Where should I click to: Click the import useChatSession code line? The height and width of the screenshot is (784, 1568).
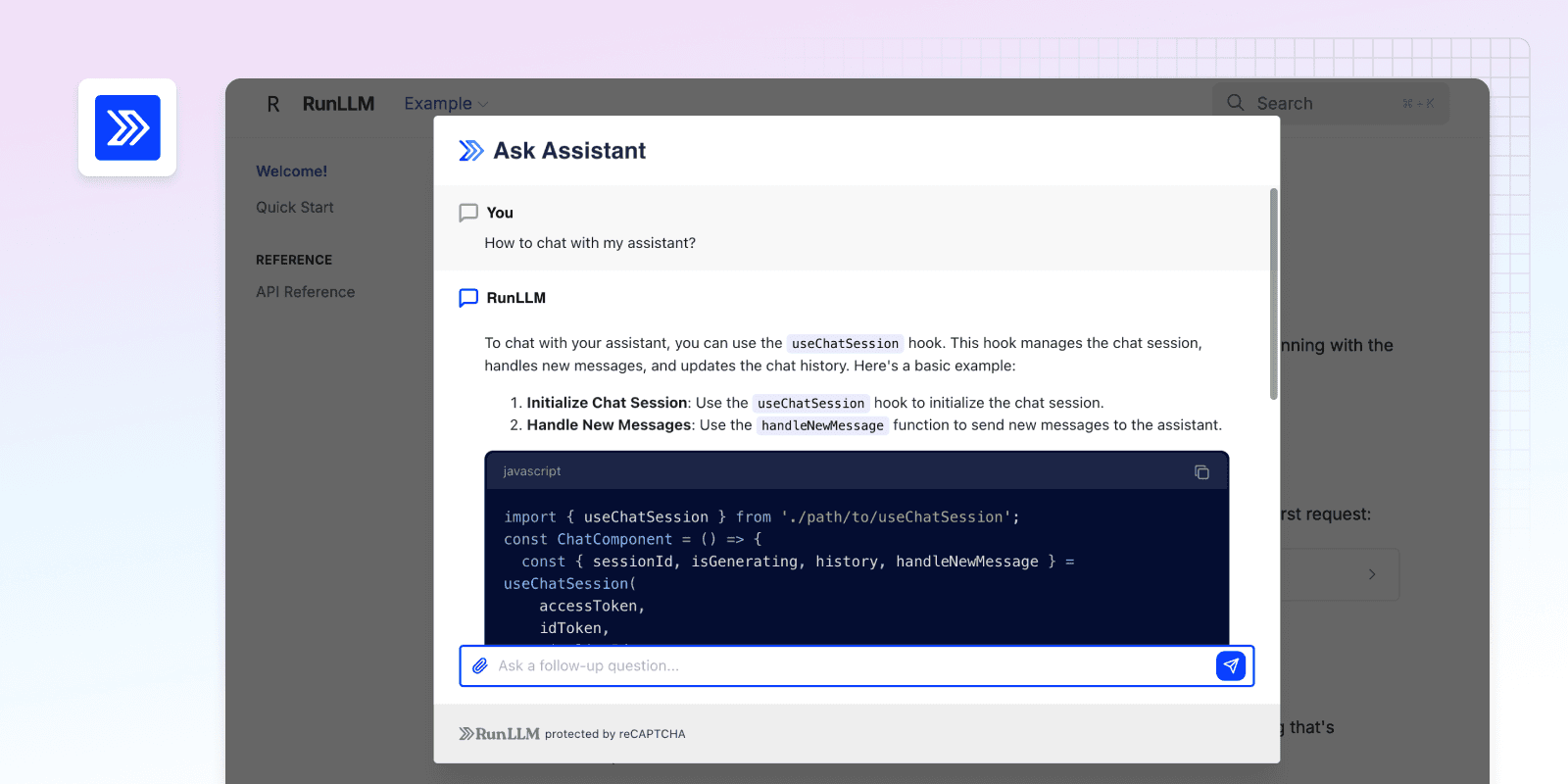point(761,517)
